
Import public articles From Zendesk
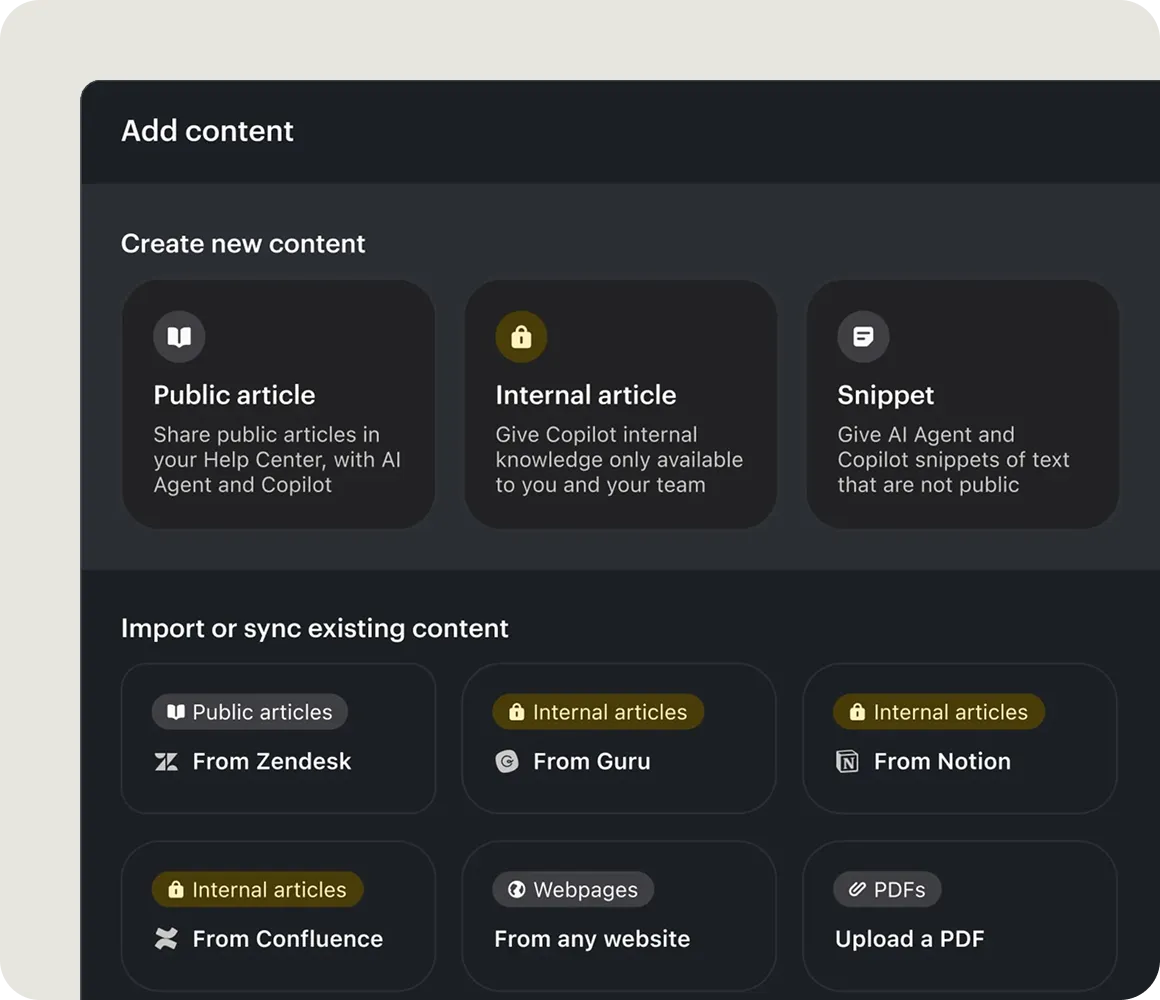tap(278, 738)
